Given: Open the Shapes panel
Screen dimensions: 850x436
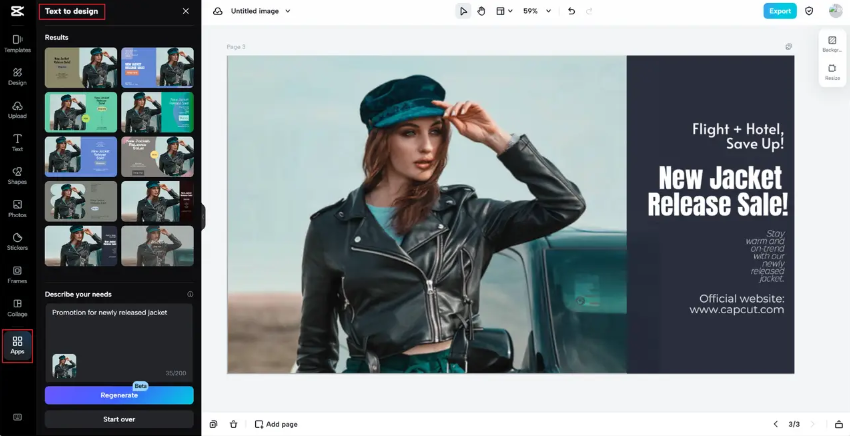Looking at the screenshot, I should click(x=17, y=176).
